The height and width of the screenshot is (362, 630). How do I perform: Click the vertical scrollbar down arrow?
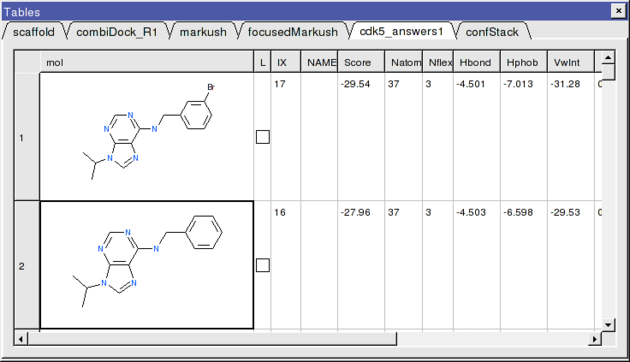608,325
